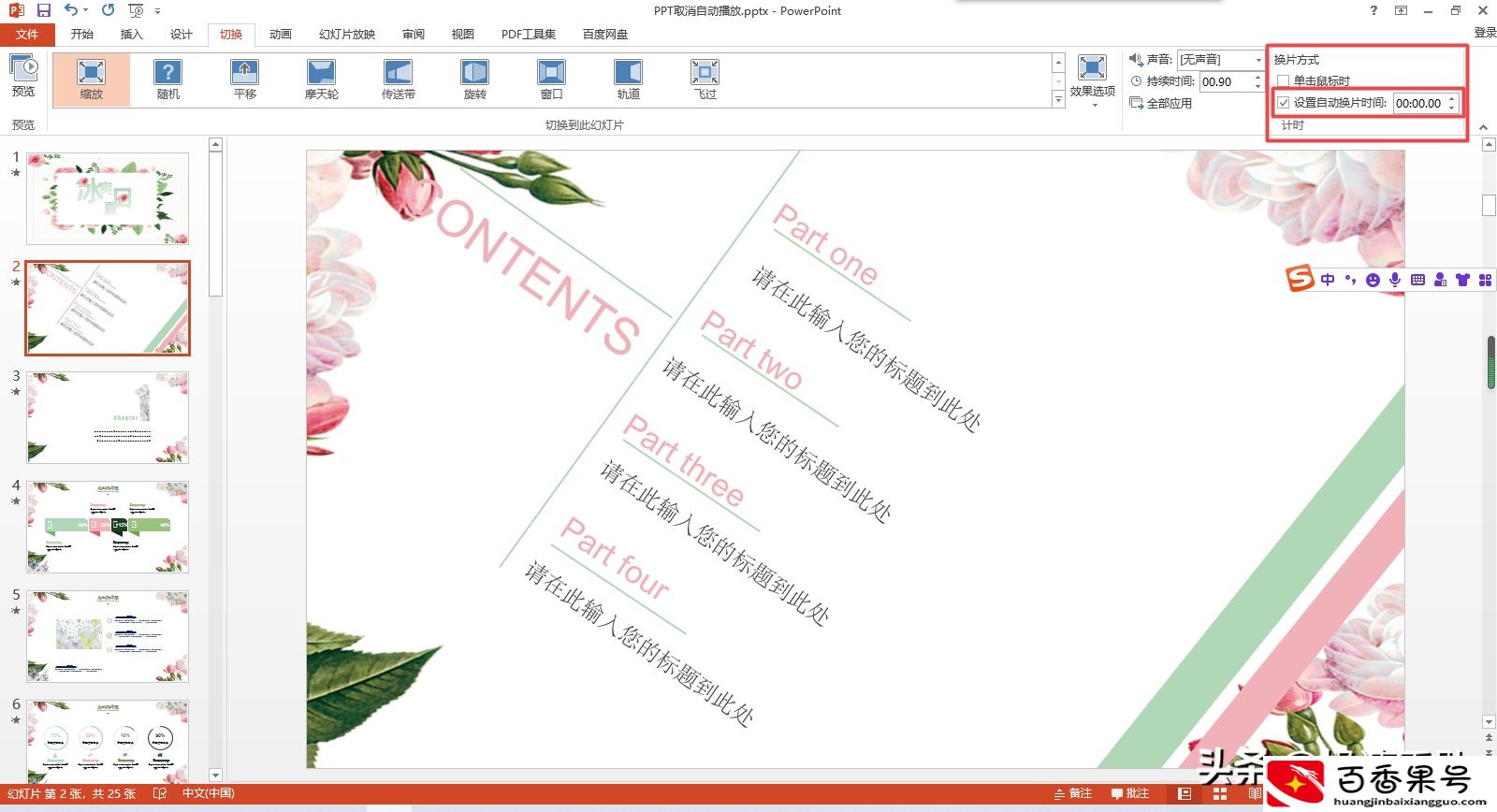This screenshot has width=1497, height=812.
Task: Increase auto-advance time with up spinner
Action: tap(1452, 98)
